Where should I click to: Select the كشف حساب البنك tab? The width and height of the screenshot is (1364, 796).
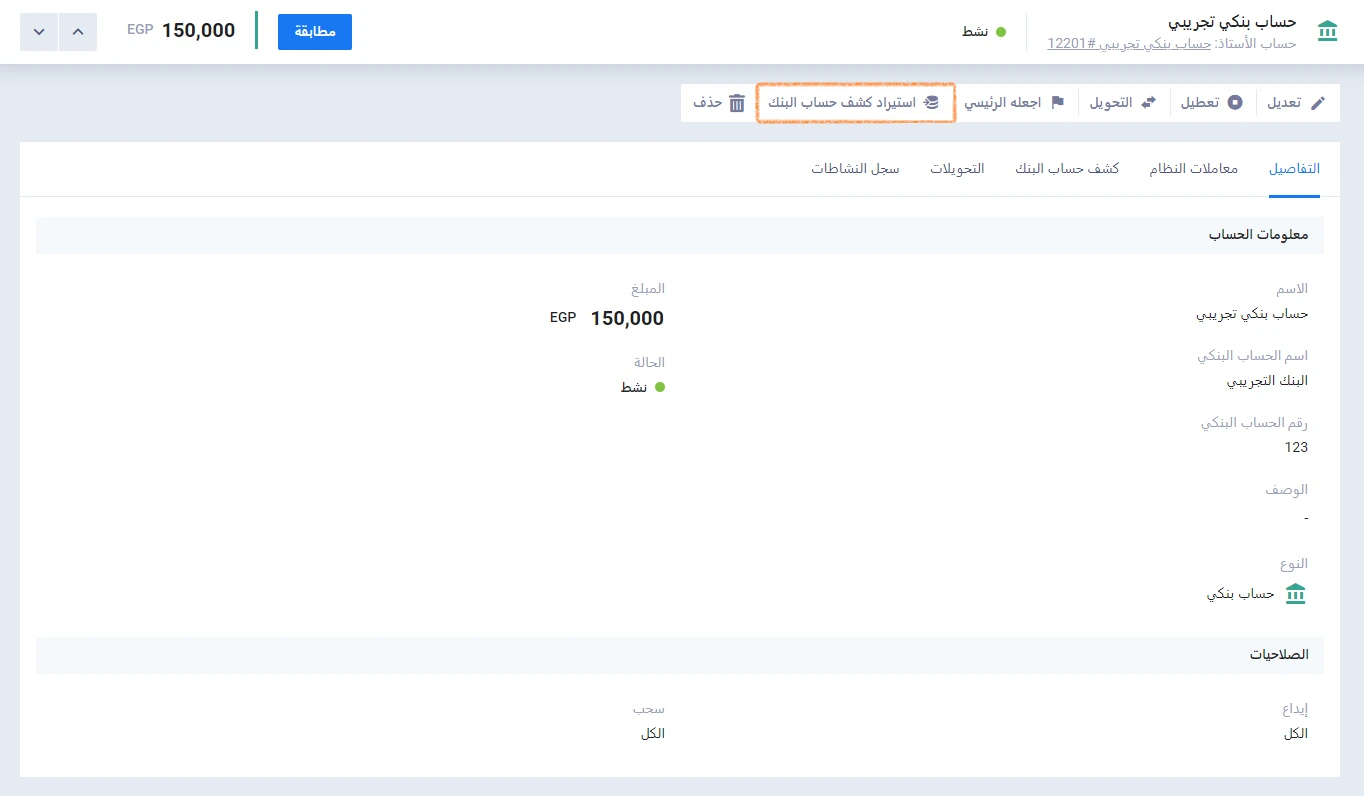1067,169
